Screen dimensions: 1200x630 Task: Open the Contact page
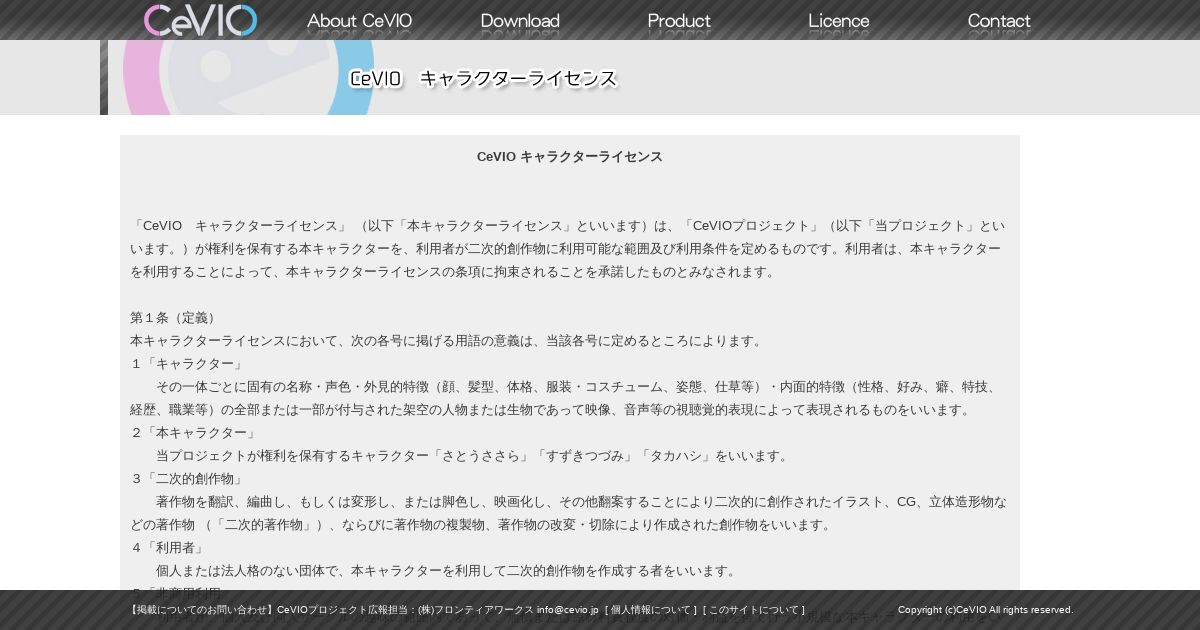pos(999,21)
